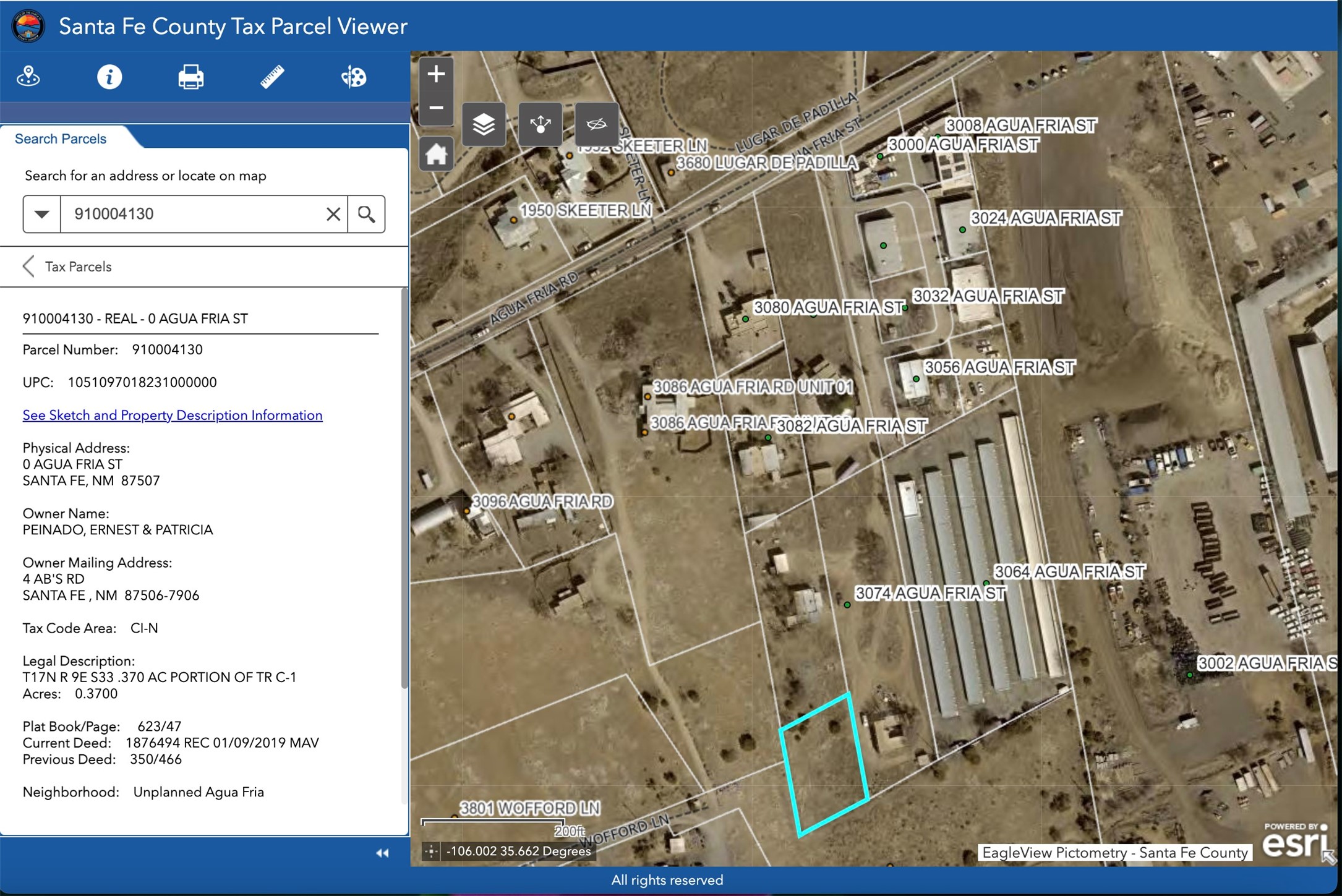
Task: Click the 3032 AGUA FRIA ST label
Action: [988, 296]
